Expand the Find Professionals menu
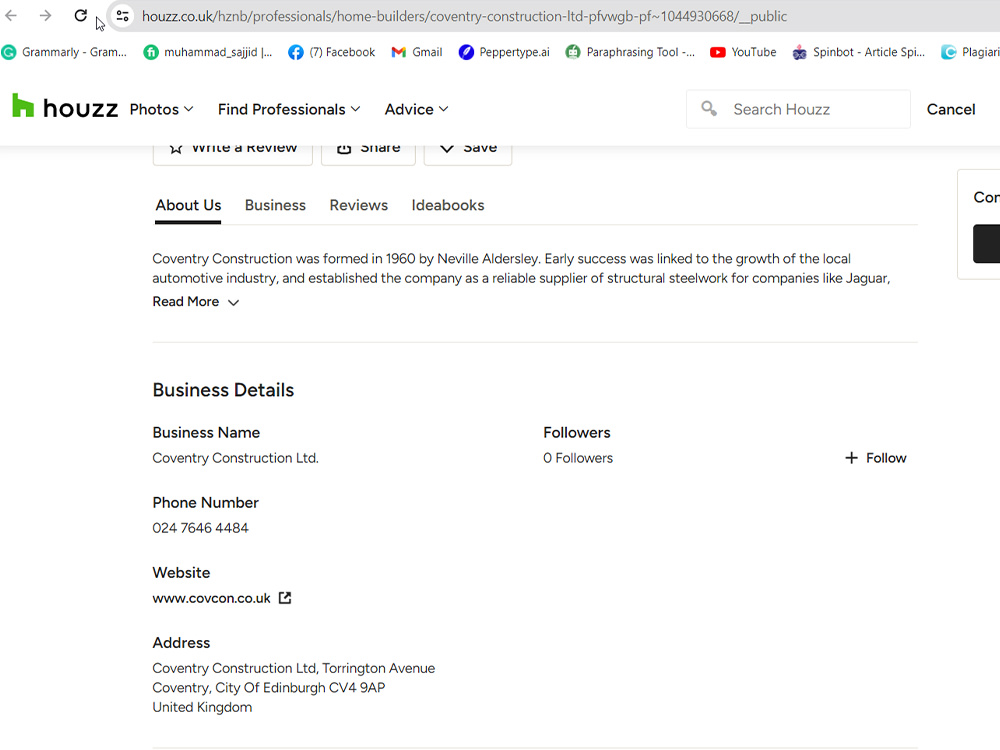This screenshot has width=1000, height=750. [289, 109]
